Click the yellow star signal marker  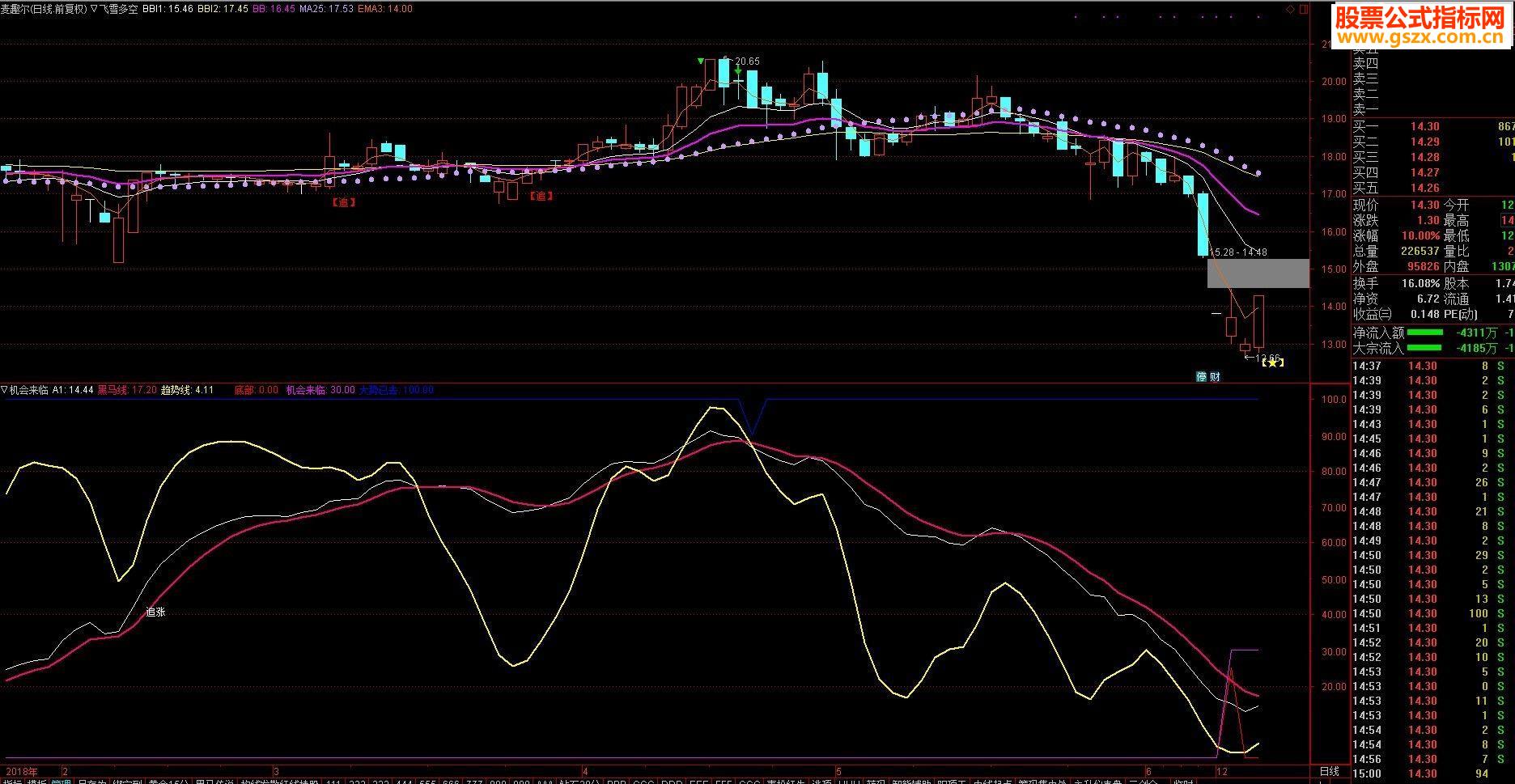pos(1273,362)
